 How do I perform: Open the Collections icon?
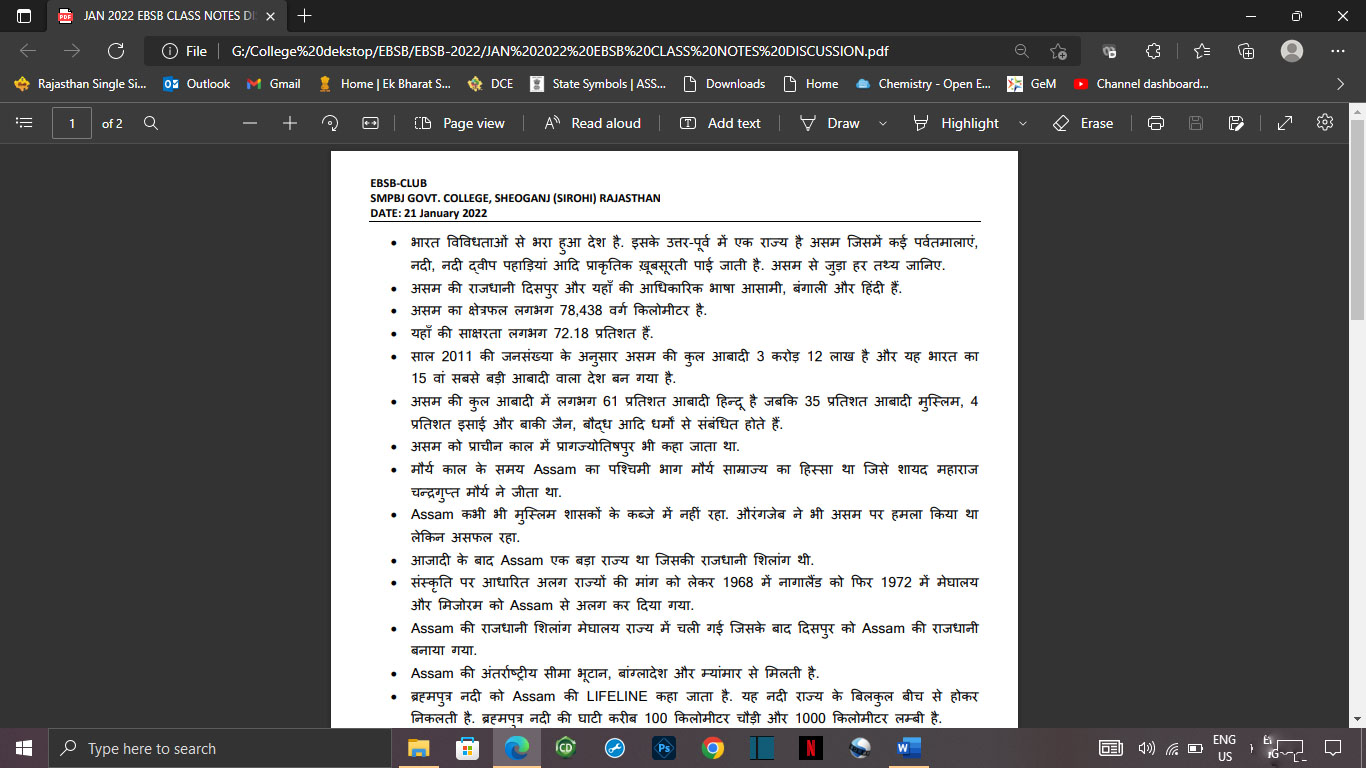(x=1246, y=51)
